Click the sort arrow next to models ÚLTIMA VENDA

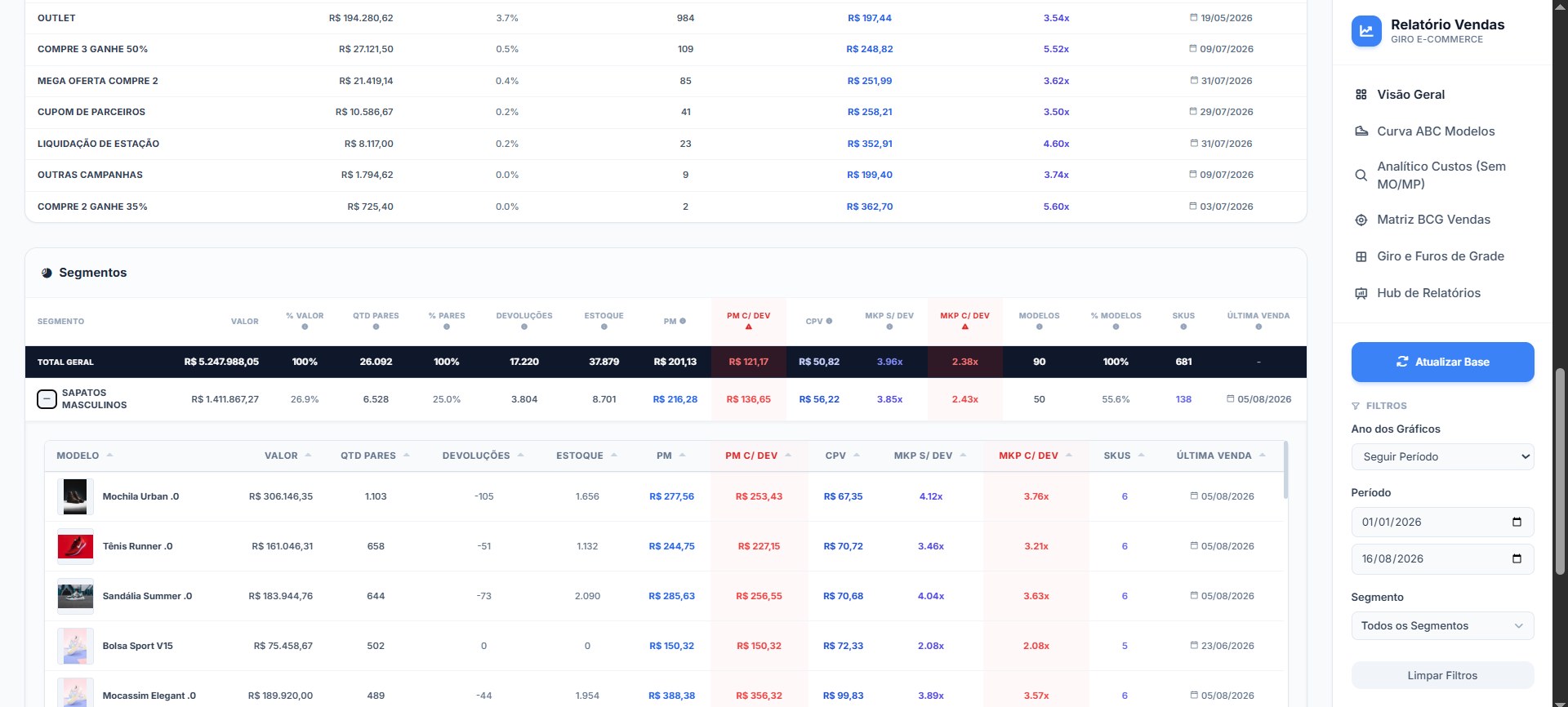pyautogui.click(x=1263, y=456)
